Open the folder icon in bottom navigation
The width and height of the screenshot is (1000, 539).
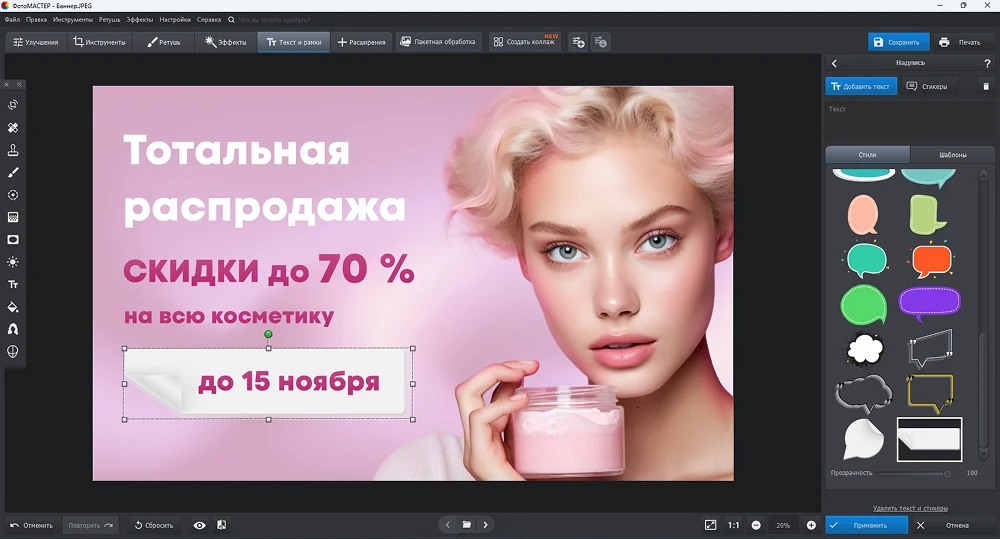pos(467,524)
